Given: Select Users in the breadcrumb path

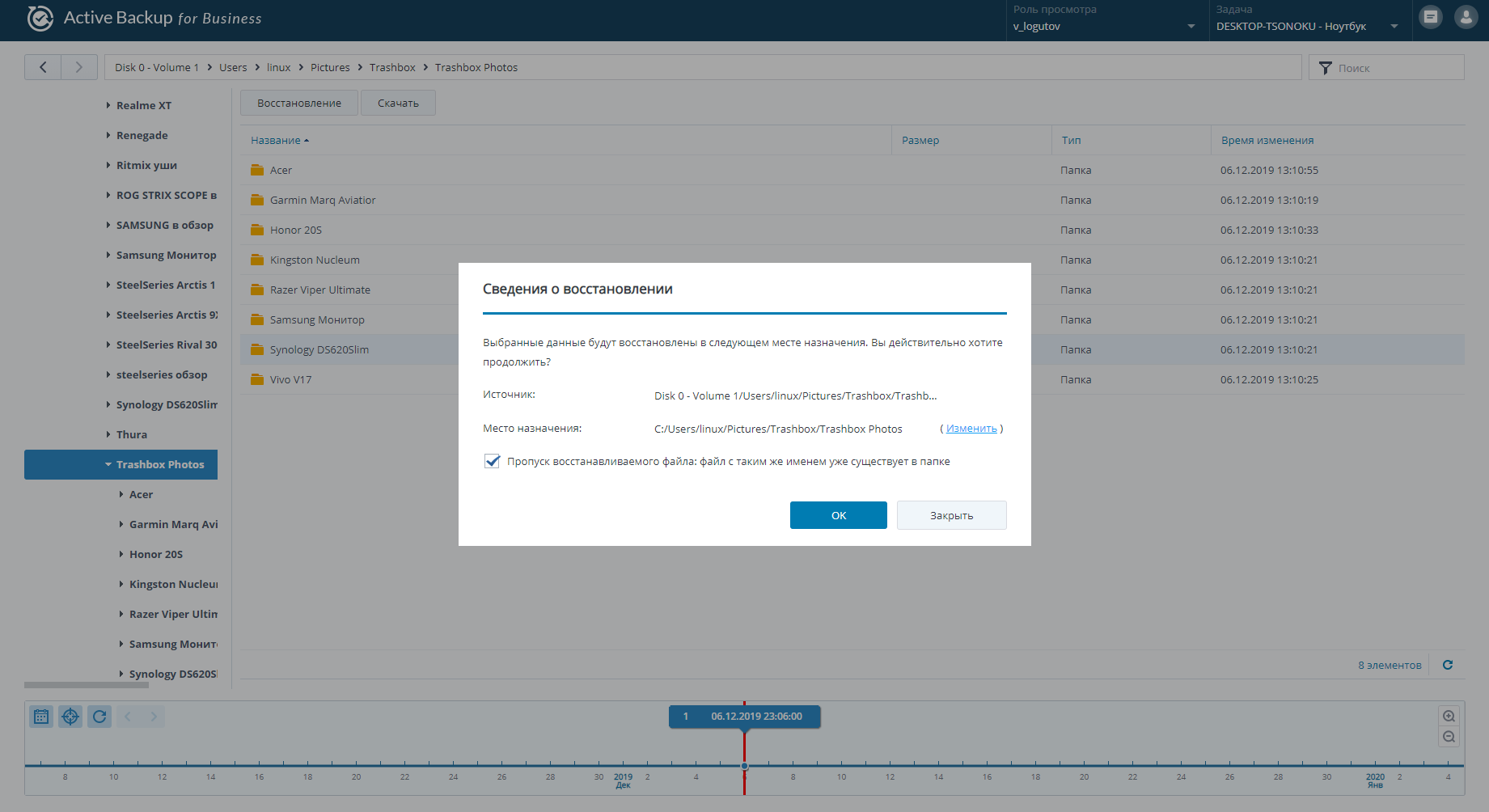Looking at the screenshot, I should pyautogui.click(x=233, y=67).
